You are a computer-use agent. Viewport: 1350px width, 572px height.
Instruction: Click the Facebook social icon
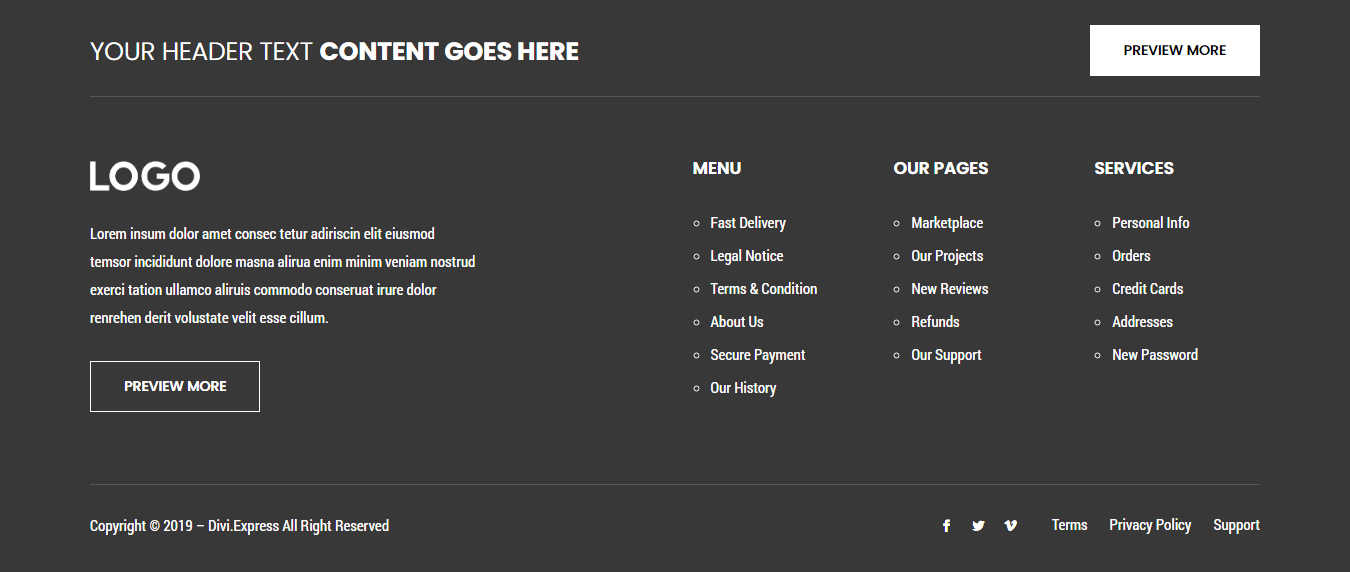[946, 526]
